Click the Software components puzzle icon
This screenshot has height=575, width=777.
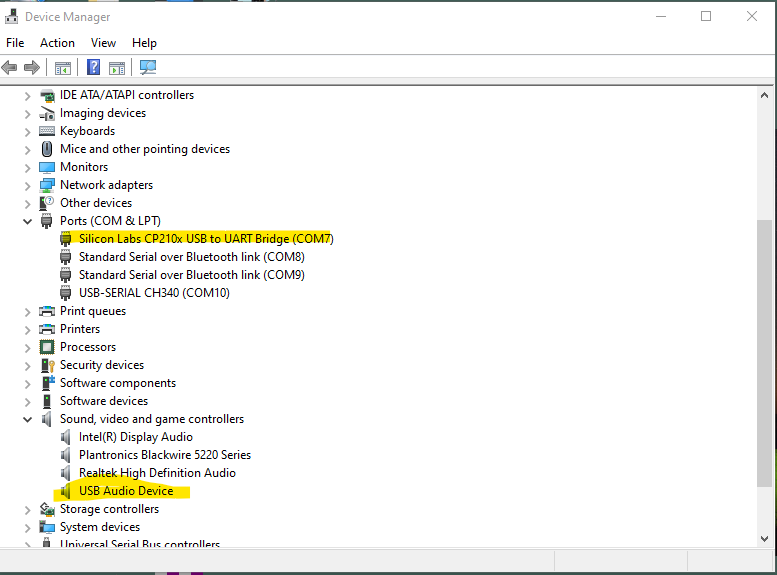[x=48, y=383]
